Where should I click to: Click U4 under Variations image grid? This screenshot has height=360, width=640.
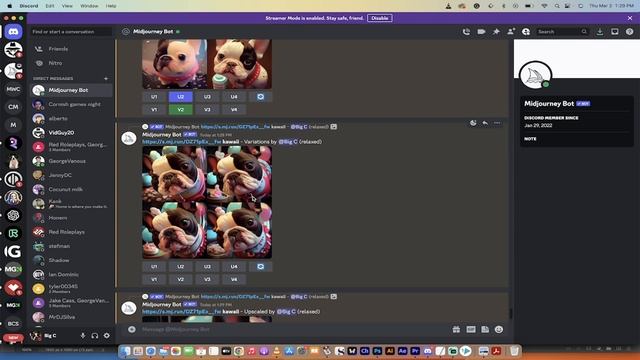coord(234,267)
